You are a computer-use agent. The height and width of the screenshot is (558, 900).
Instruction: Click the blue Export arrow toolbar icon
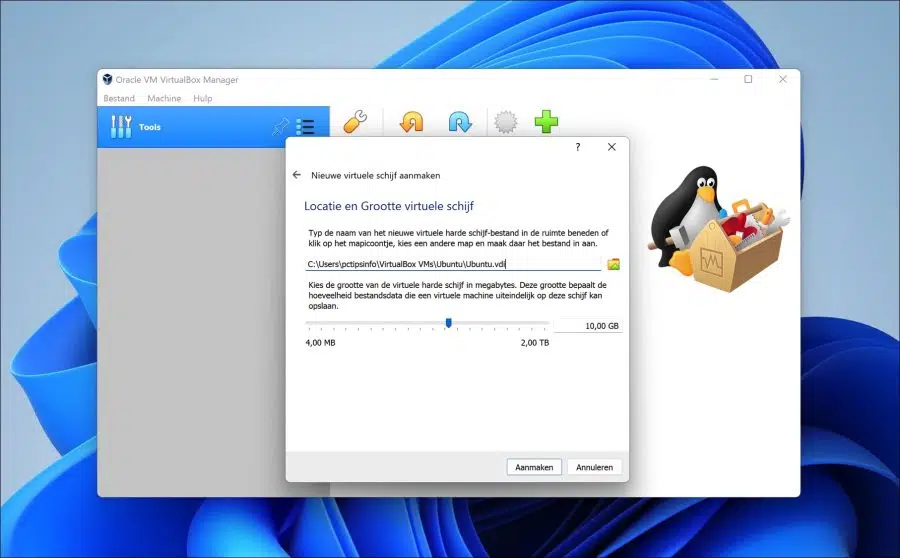pos(460,122)
